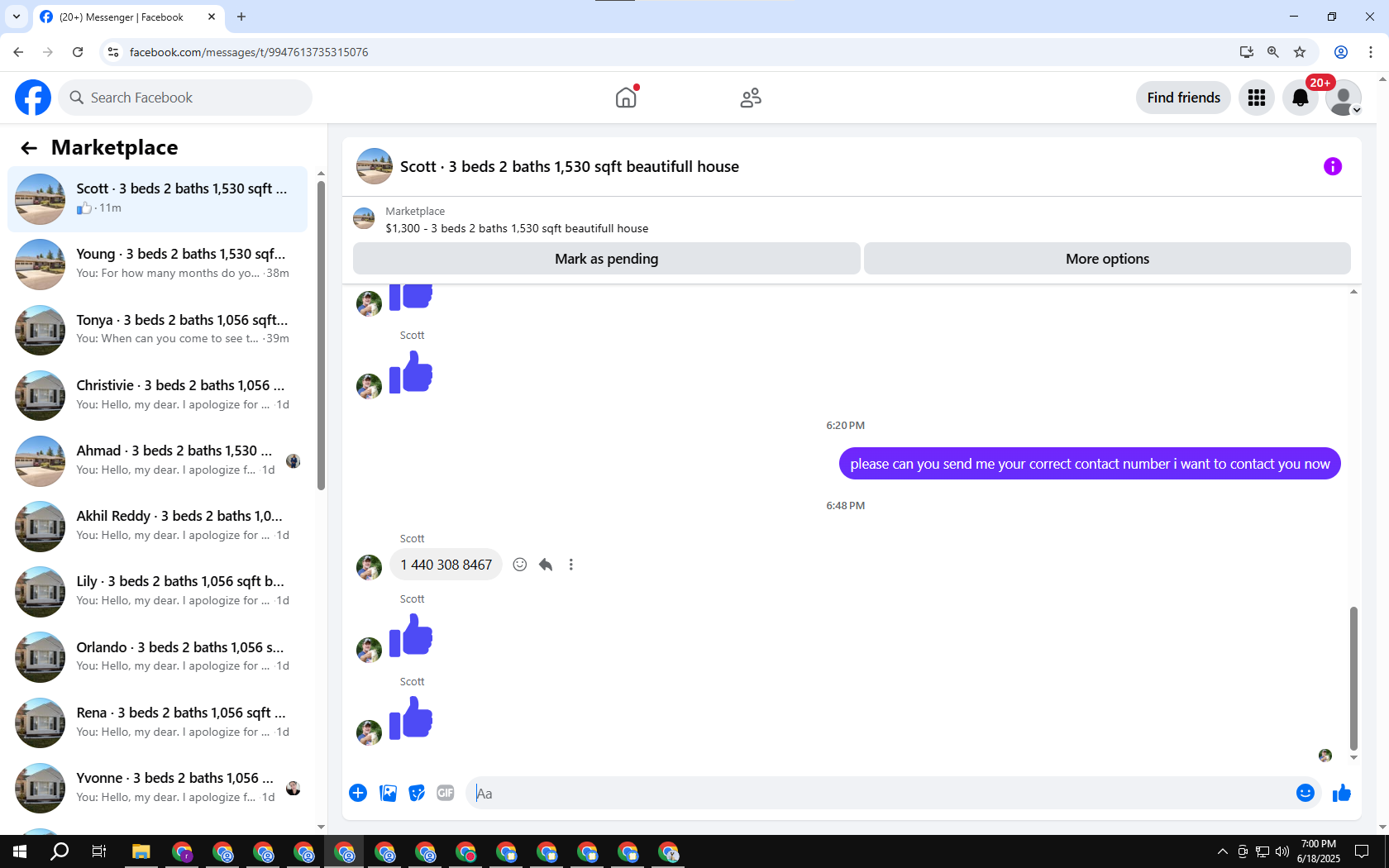Viewport: 1389px width, 868px height.
Task: Open more actions plus button in composer
Action: tap(358, 794)
